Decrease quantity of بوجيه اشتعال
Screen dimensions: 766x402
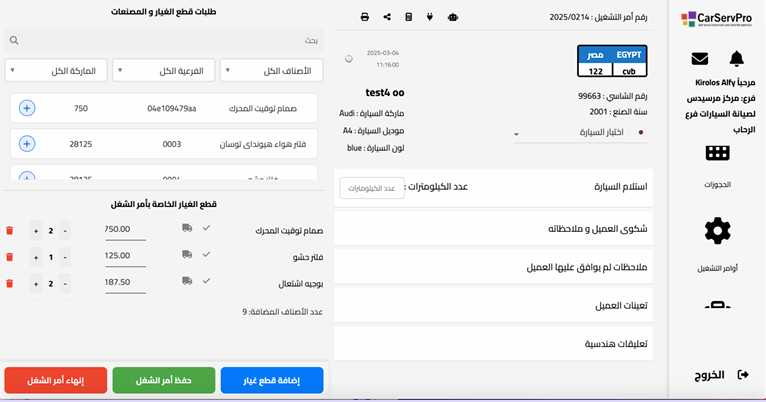(x=65, y=283)
